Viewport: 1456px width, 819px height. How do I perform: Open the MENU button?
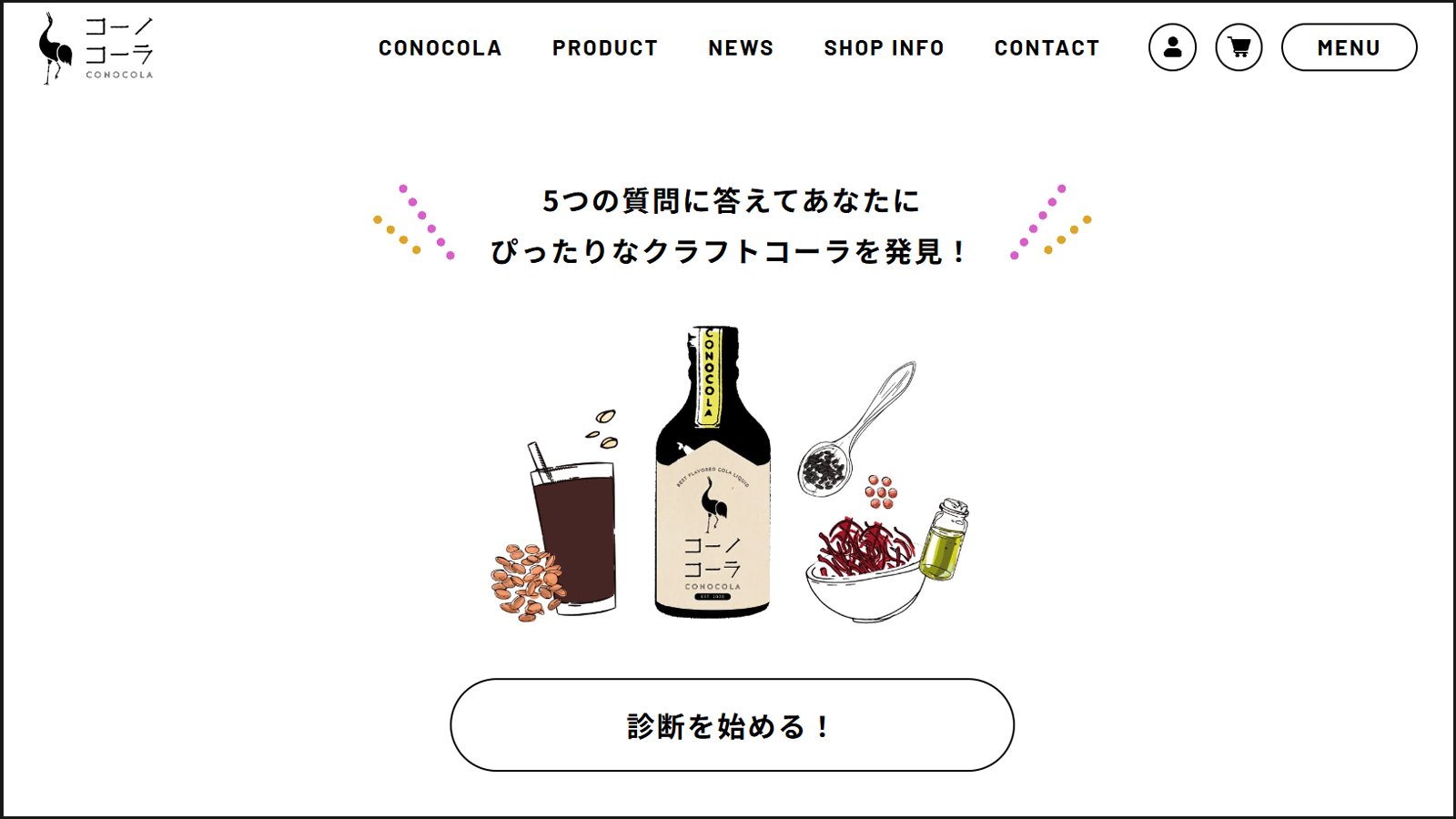tap(1349, 47)
